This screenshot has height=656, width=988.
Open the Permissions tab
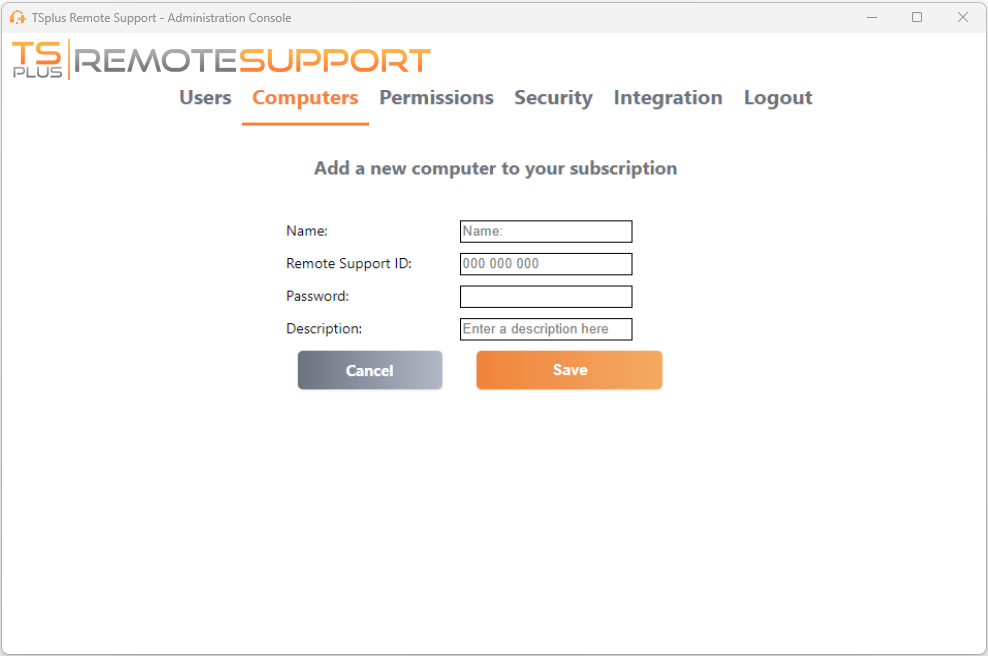(x=436, y=97)
